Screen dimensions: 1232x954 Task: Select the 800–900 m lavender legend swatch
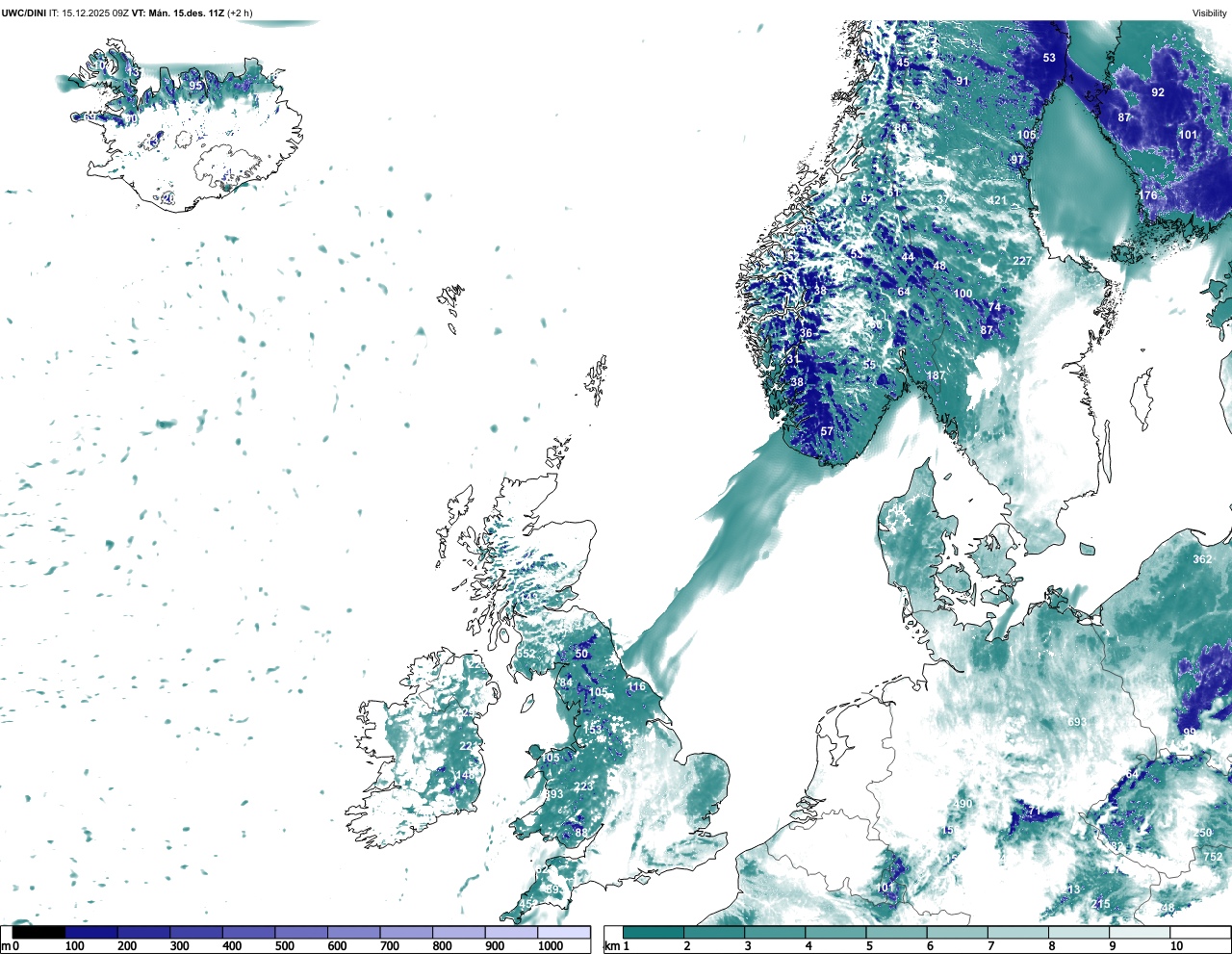pyautogui.click(x=458, y=933)
